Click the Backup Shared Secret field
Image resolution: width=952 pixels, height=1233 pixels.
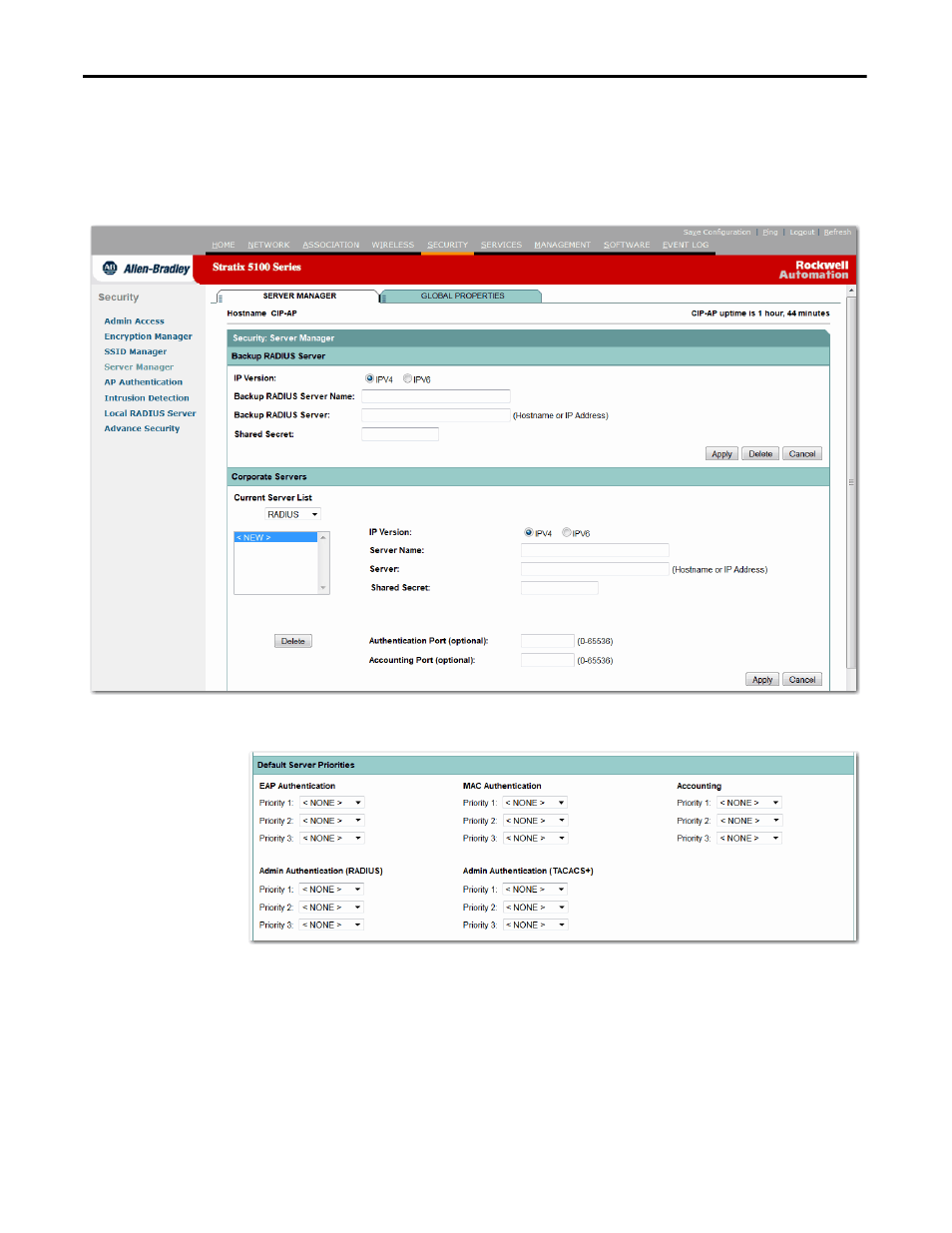[400, 434]
